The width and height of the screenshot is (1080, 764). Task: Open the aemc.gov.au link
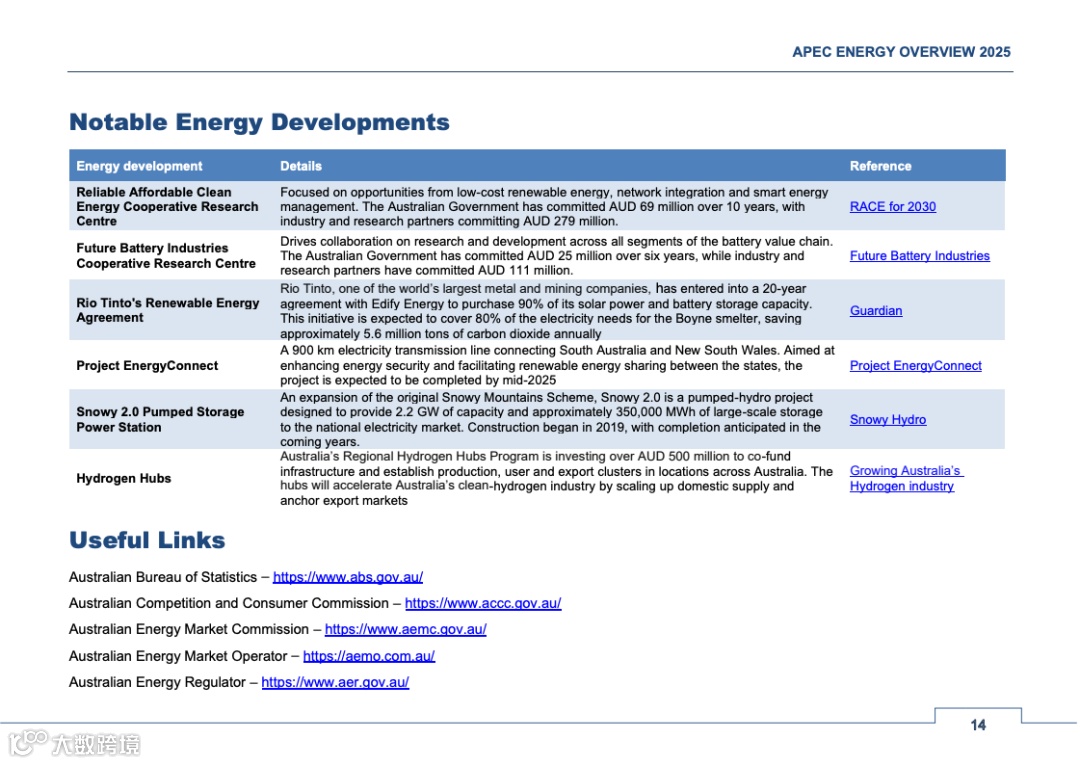(x=406, y=630)
